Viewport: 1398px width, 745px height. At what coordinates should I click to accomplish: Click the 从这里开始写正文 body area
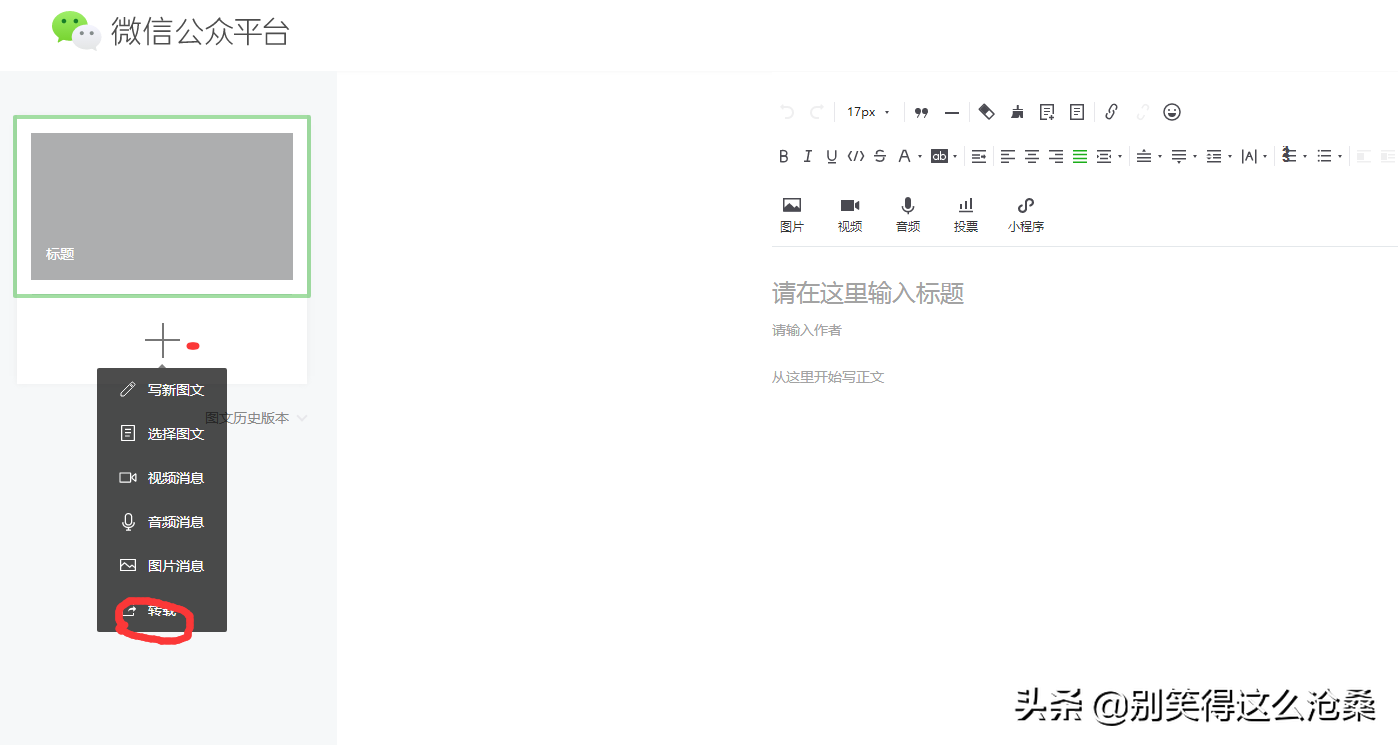(x=828, y=377)
